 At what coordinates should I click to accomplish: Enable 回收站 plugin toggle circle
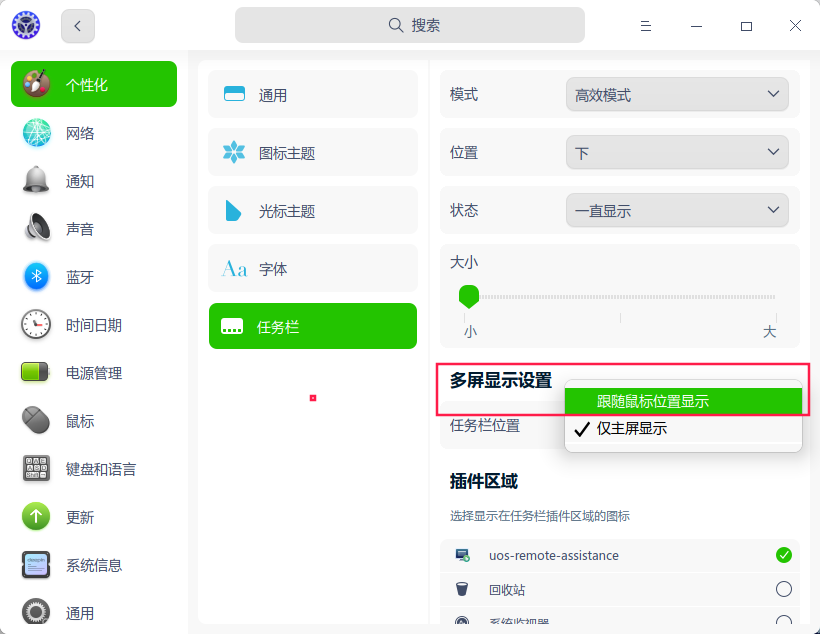[x=783, y=589]
